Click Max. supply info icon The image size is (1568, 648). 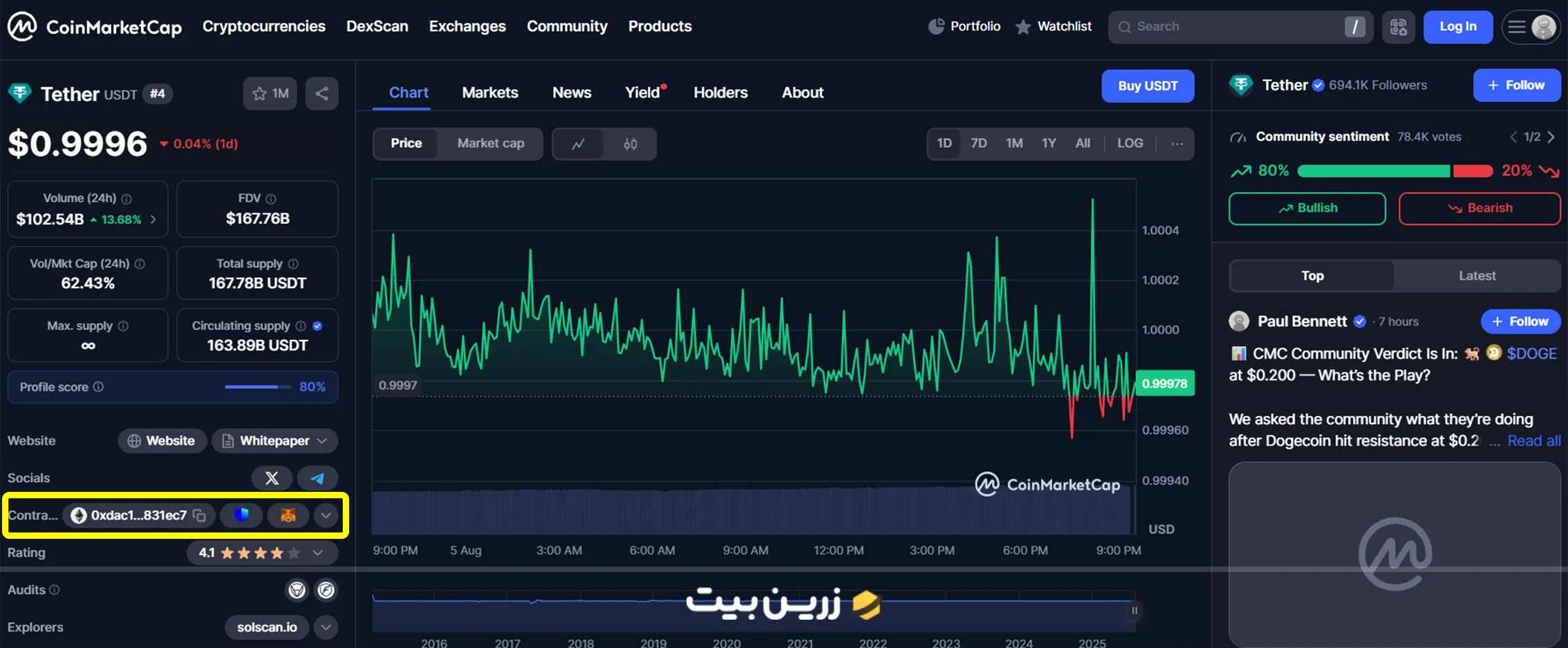123,326
